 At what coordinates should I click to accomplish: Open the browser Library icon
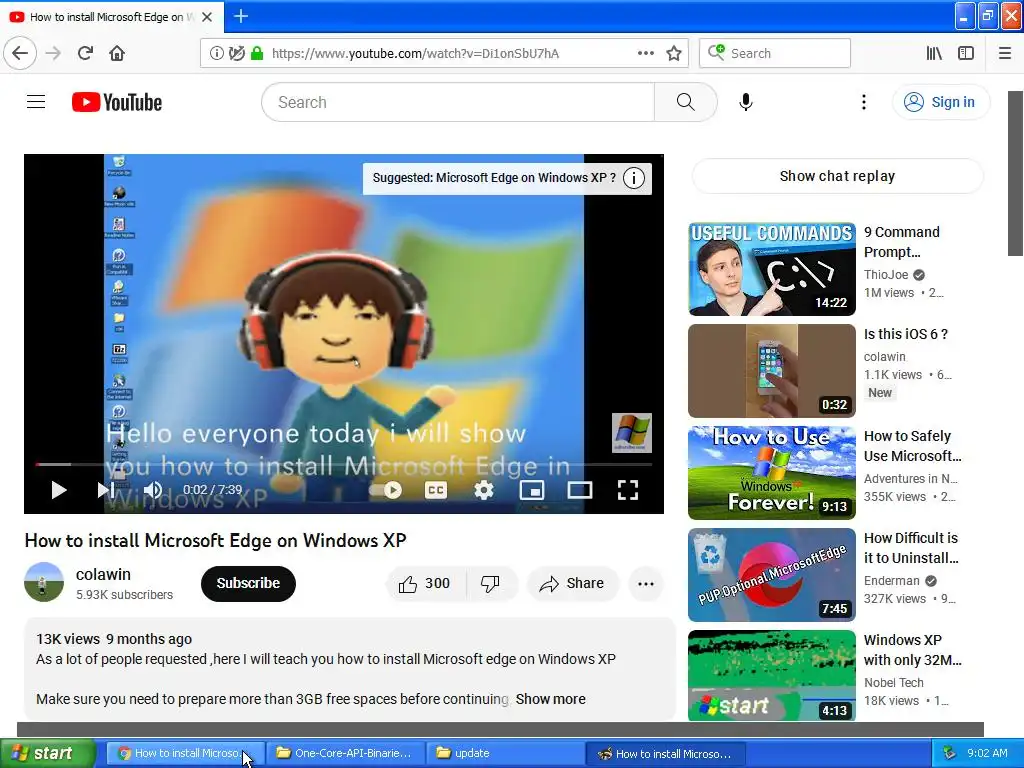(x=934, y=54)
